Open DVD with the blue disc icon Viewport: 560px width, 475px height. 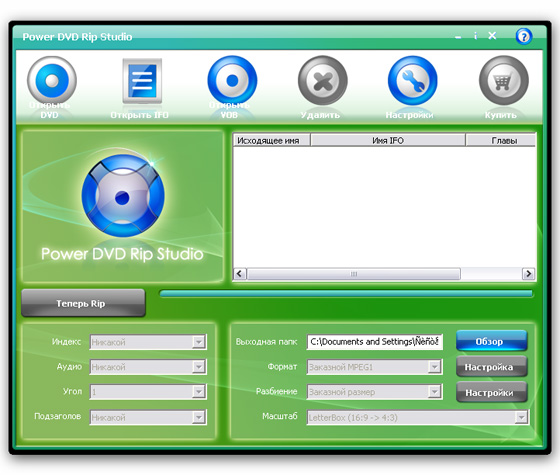point(52,80)
